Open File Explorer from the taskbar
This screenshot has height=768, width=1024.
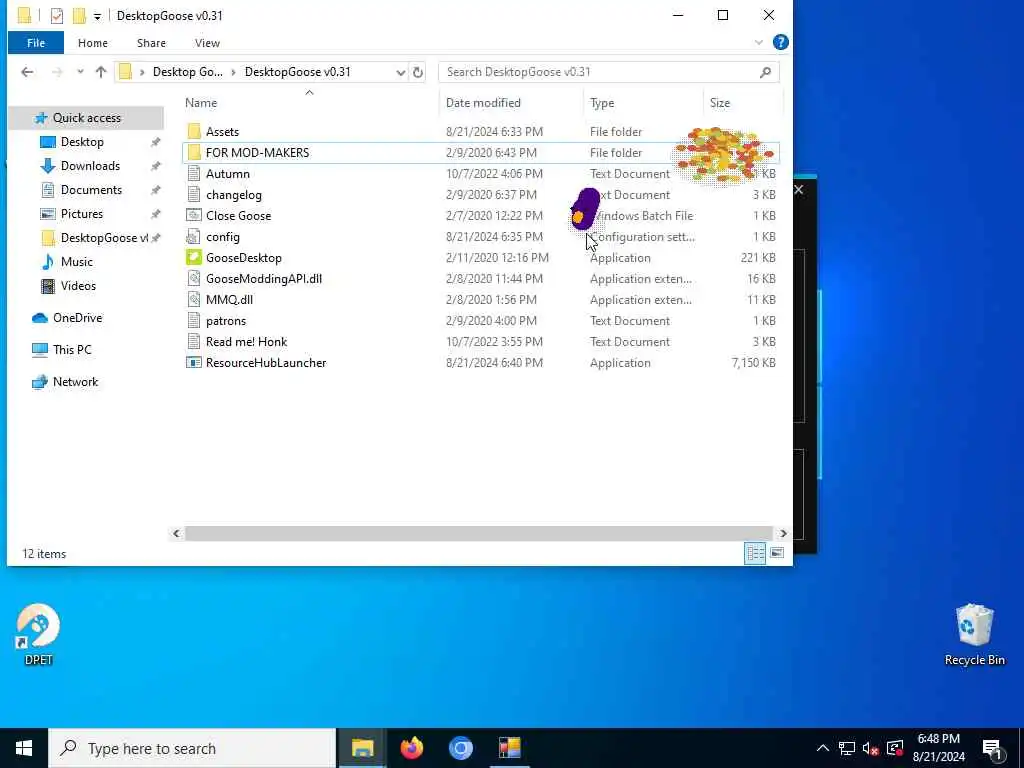click(x=362, y=748)
